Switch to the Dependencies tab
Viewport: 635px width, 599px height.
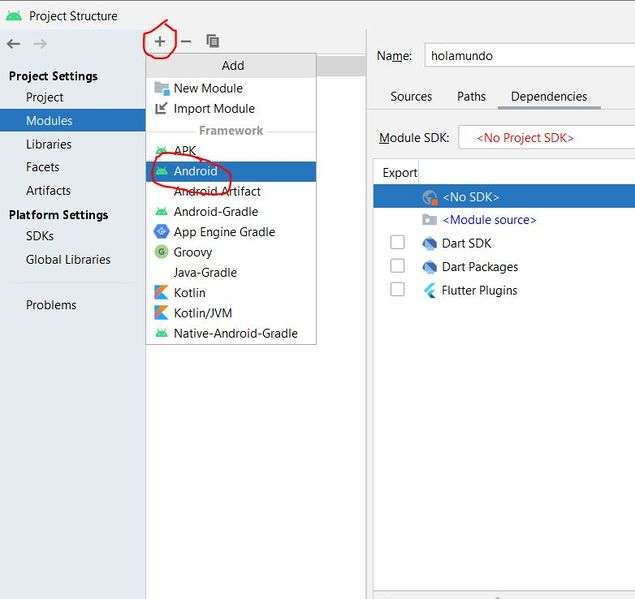click(549, 96)
